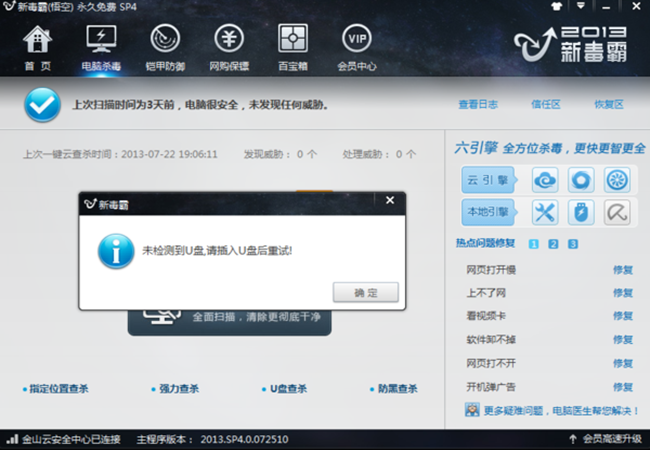Click 修复 for 上不了网
This screenshot has height=450, width=650.
tap(623, 293)
